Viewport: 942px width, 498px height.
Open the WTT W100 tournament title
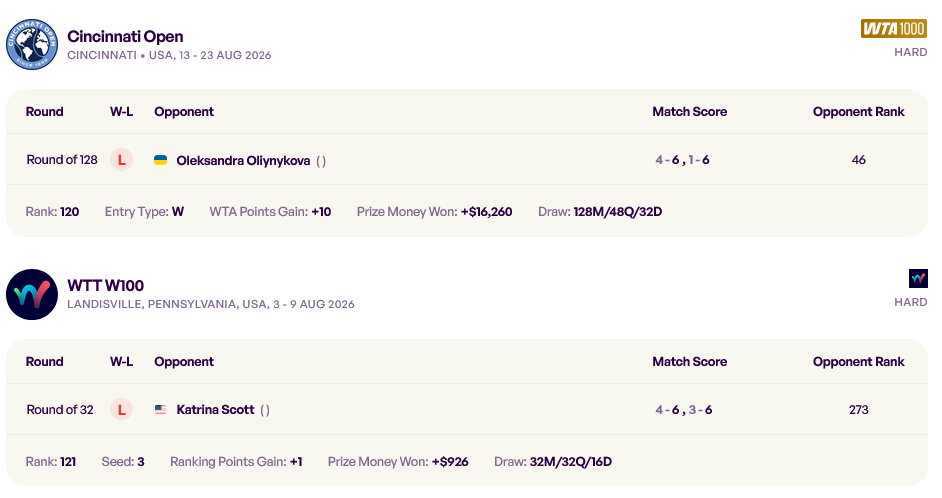pyautogui.click(x=106, y=285)
